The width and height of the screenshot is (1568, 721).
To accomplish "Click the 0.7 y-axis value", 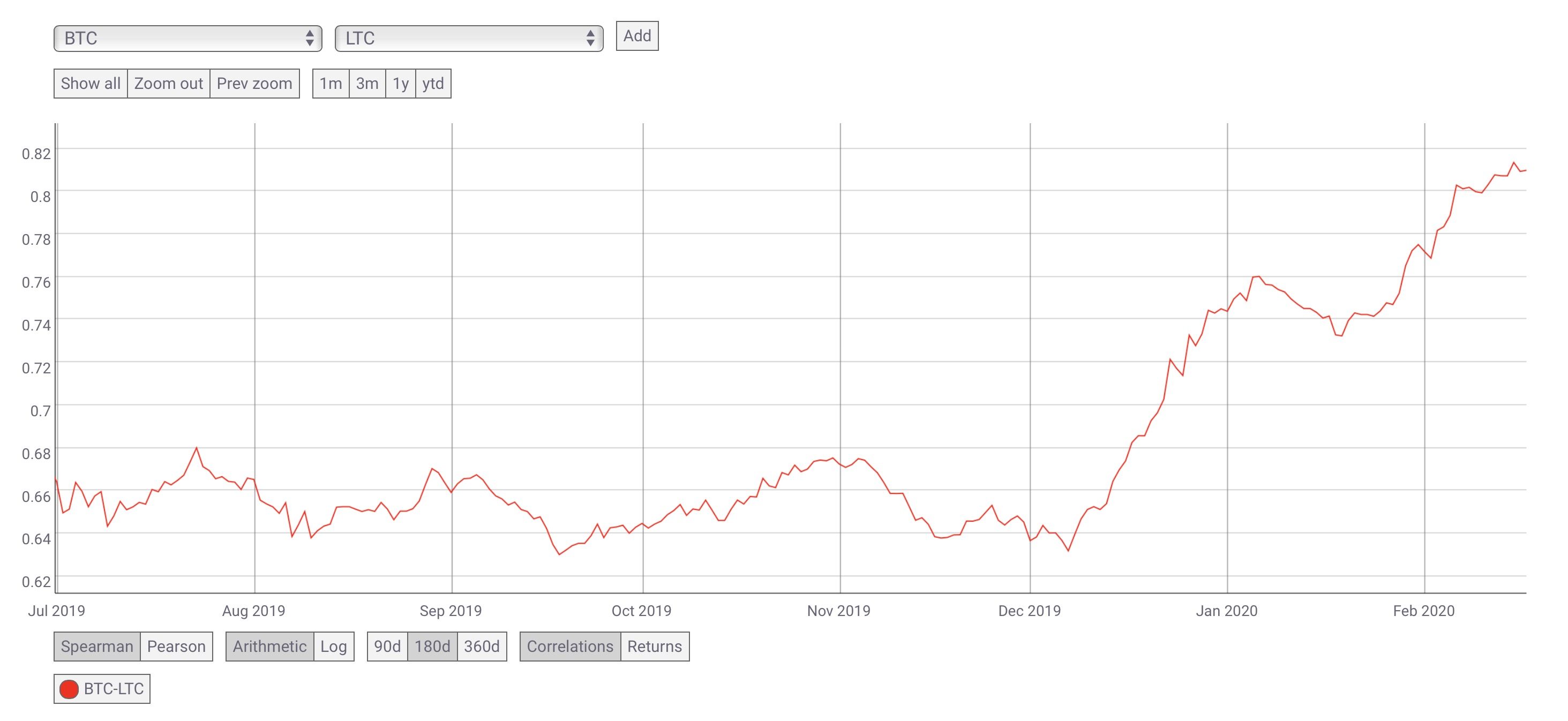I will tap(41, 411).
